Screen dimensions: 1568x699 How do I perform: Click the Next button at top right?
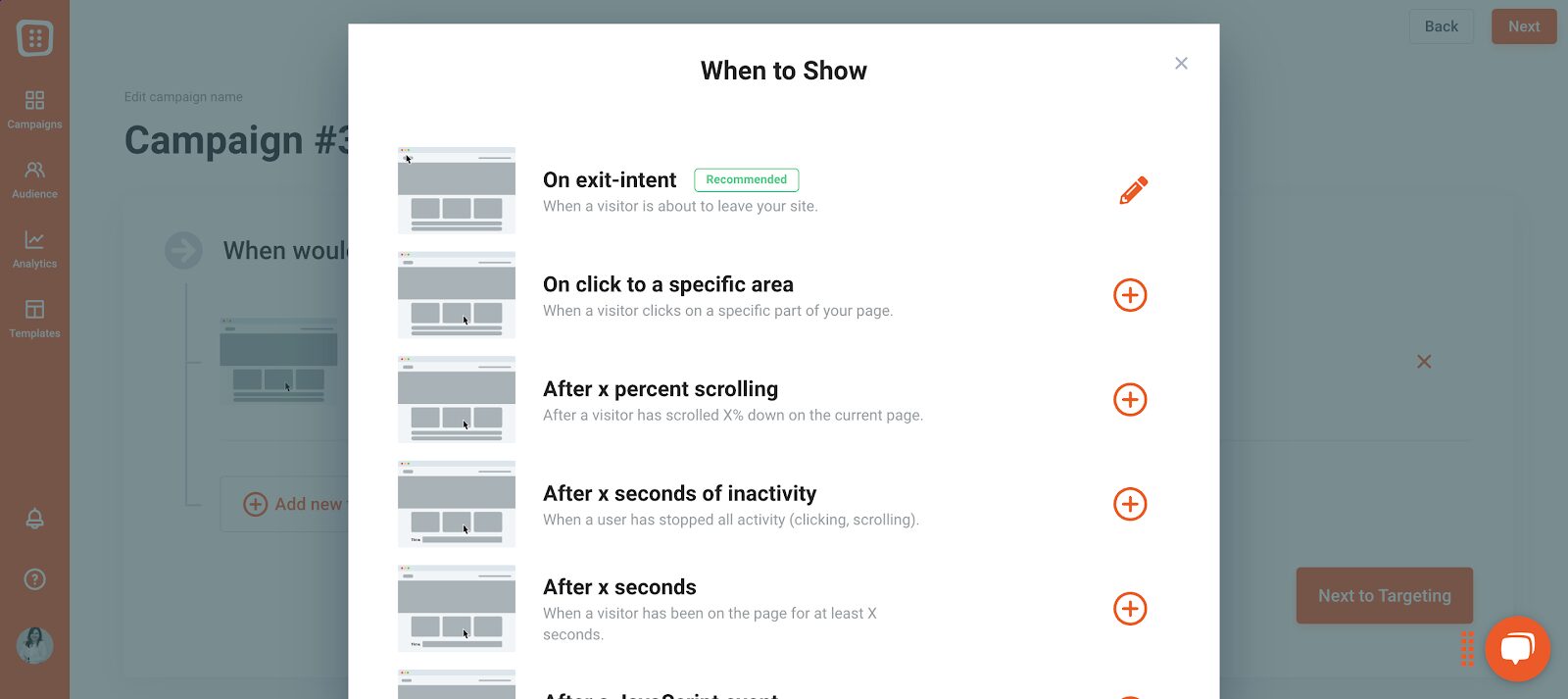pos(1524,26)
